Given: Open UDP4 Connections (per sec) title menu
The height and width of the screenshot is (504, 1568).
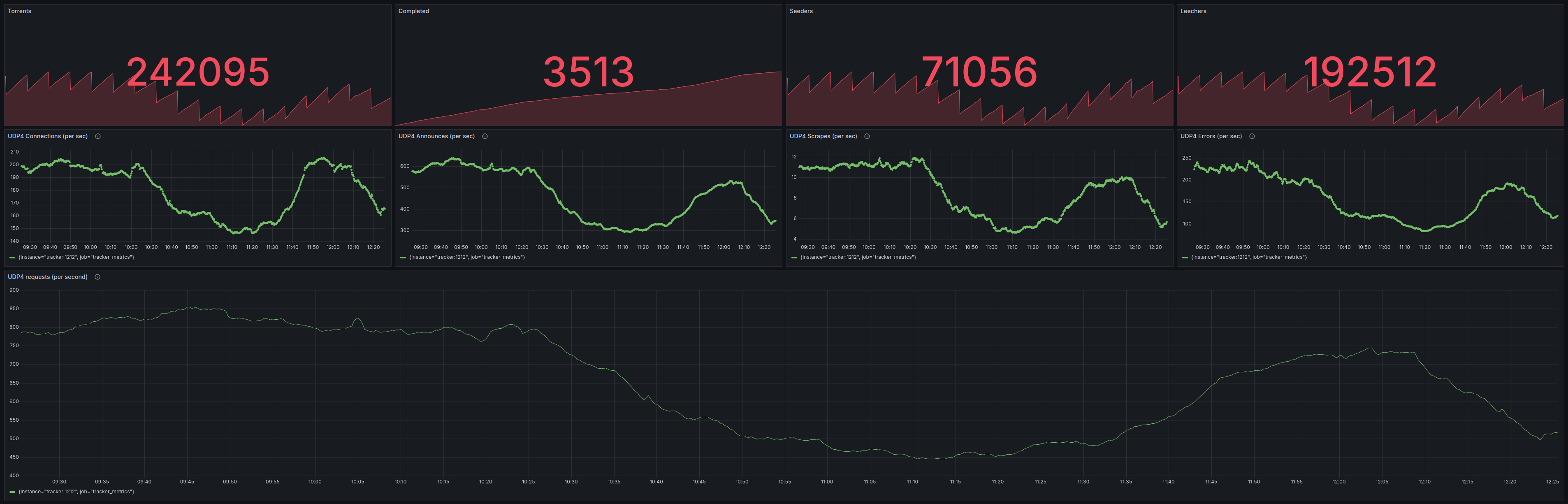Looking at the screenshot, I should (47, 136).
